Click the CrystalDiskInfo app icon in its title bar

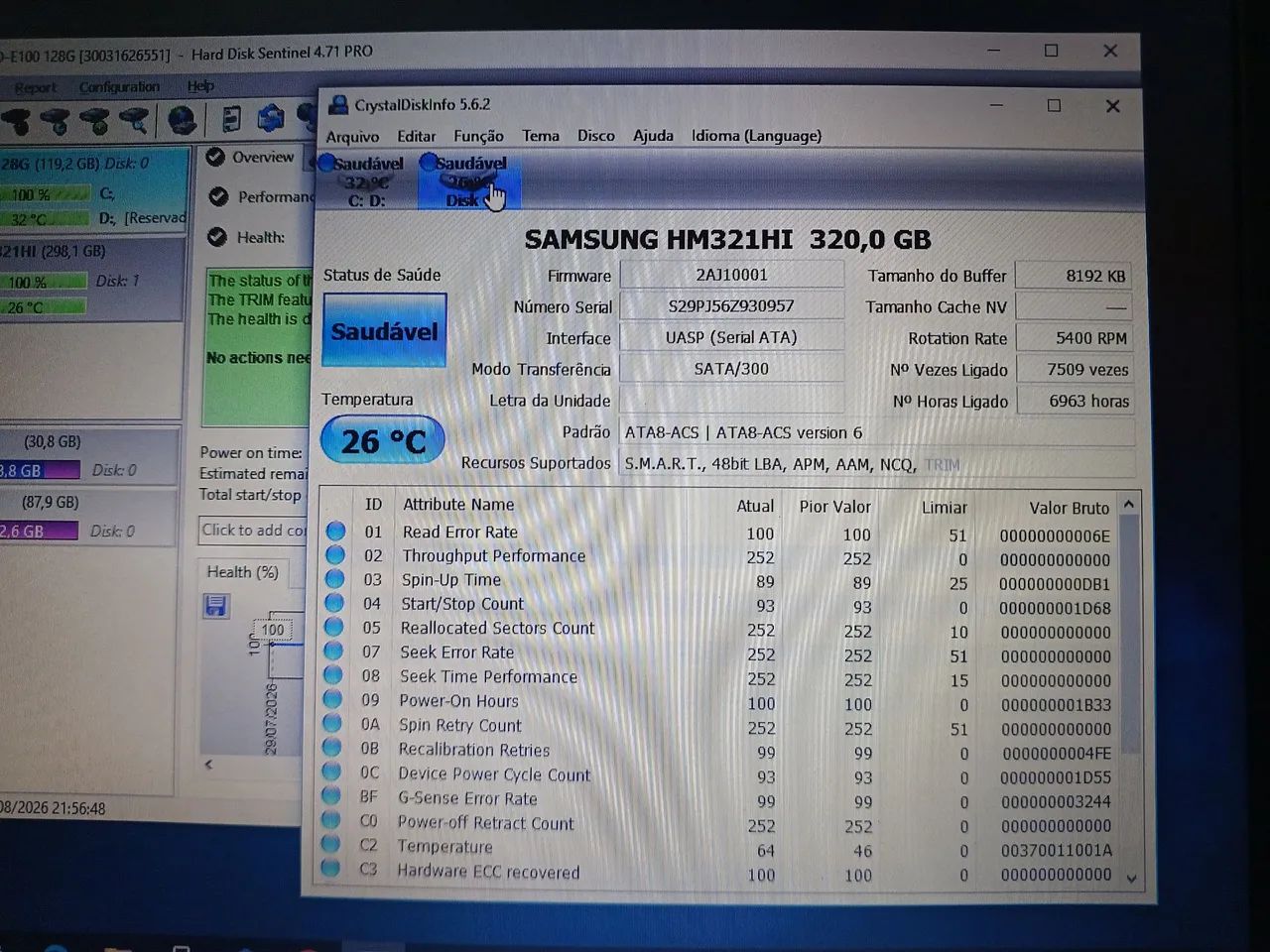point(338,105)
